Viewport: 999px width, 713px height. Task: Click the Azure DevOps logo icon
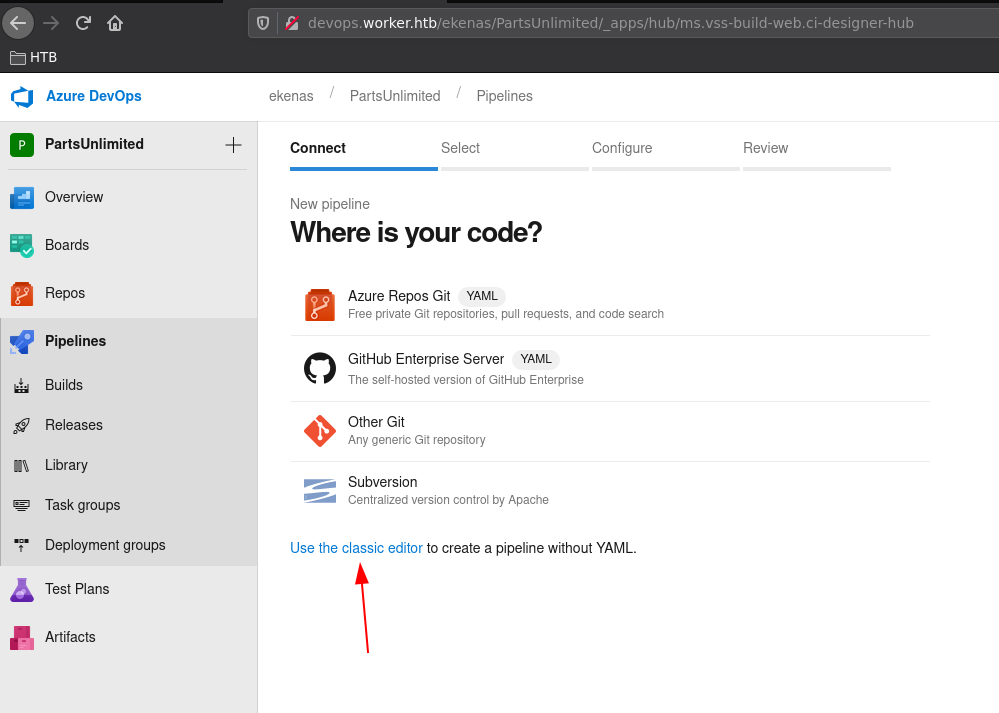pos(22,97)
